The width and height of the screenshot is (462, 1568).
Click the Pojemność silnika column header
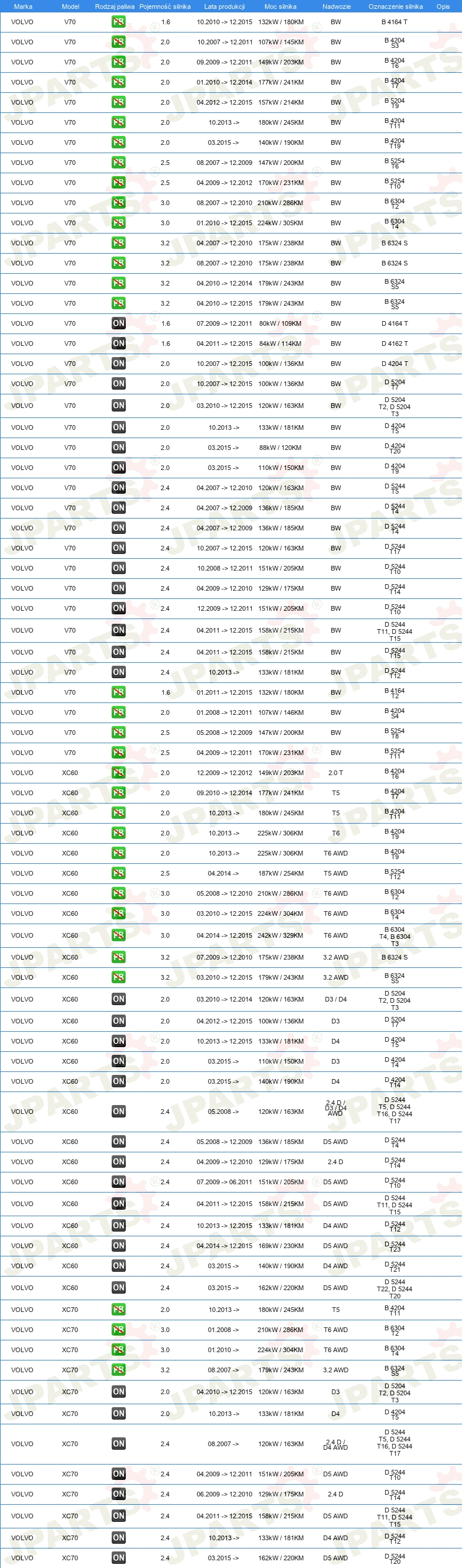(x=165, y=7)
